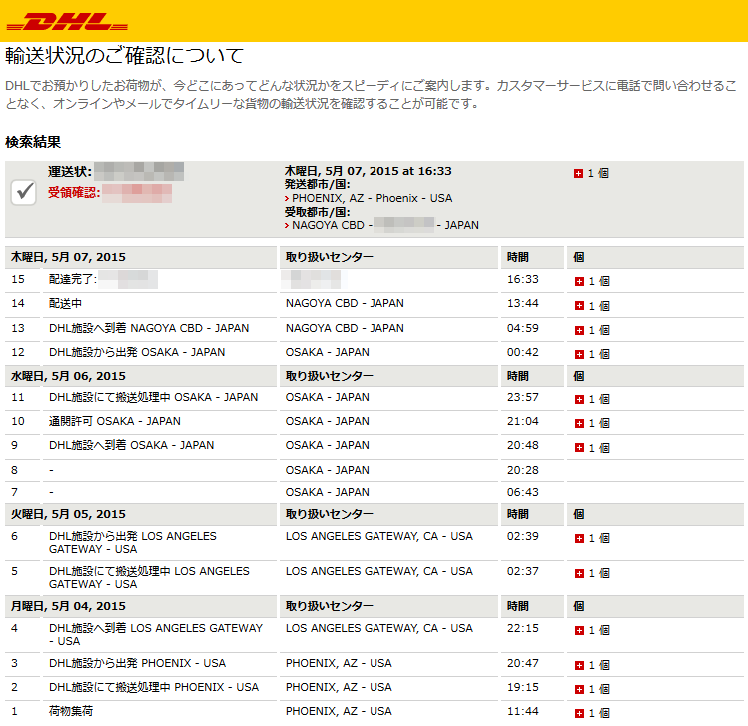Click time 02:39 in row 6
The width and height of the screenshot is (748, 726).
(x=522, y=536)
